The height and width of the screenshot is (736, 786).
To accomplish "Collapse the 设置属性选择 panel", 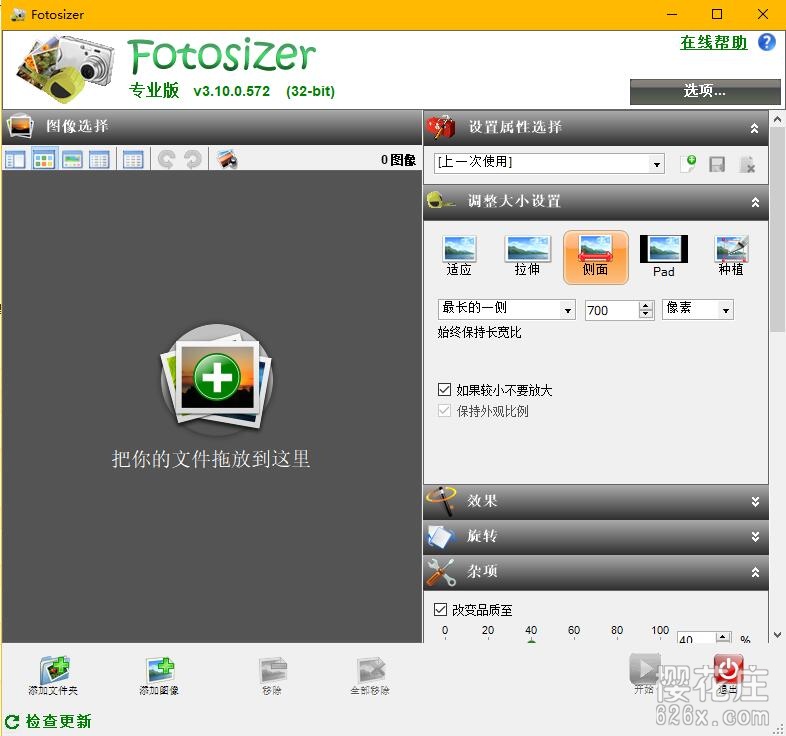I will coord(754,129).
